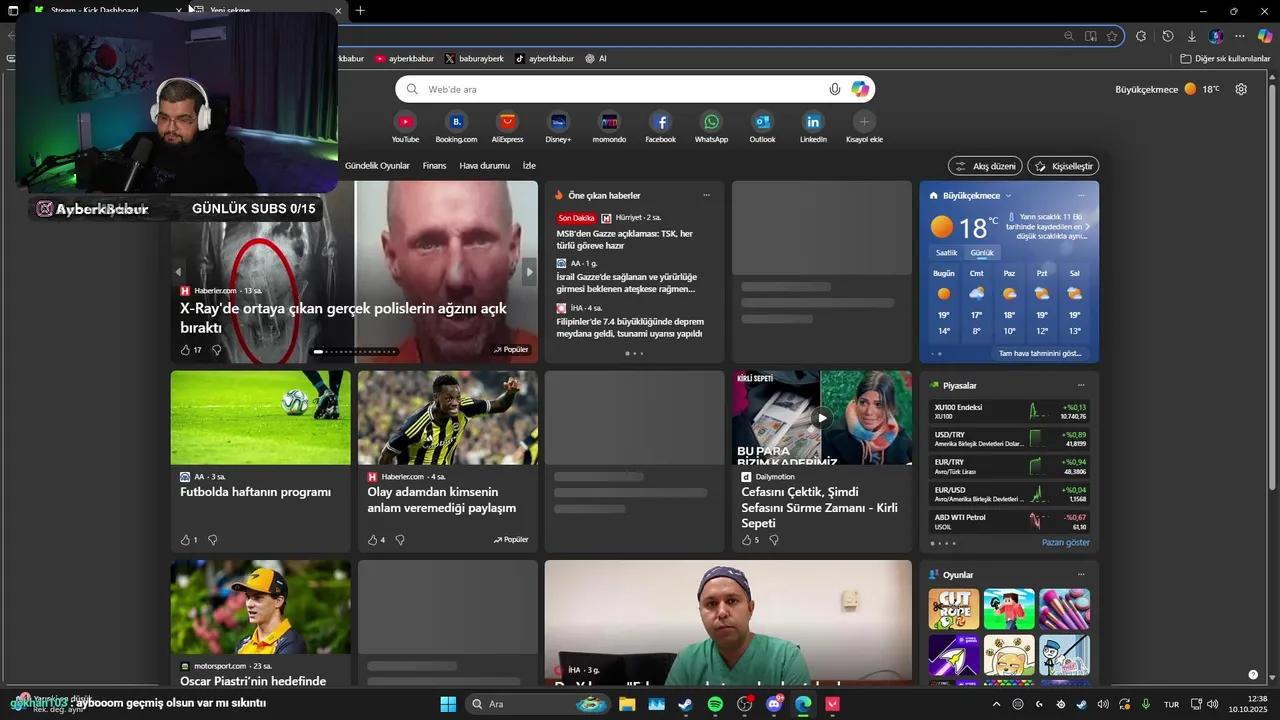
Task: Open the page settings gear icon
Action: pos(1241,89)
